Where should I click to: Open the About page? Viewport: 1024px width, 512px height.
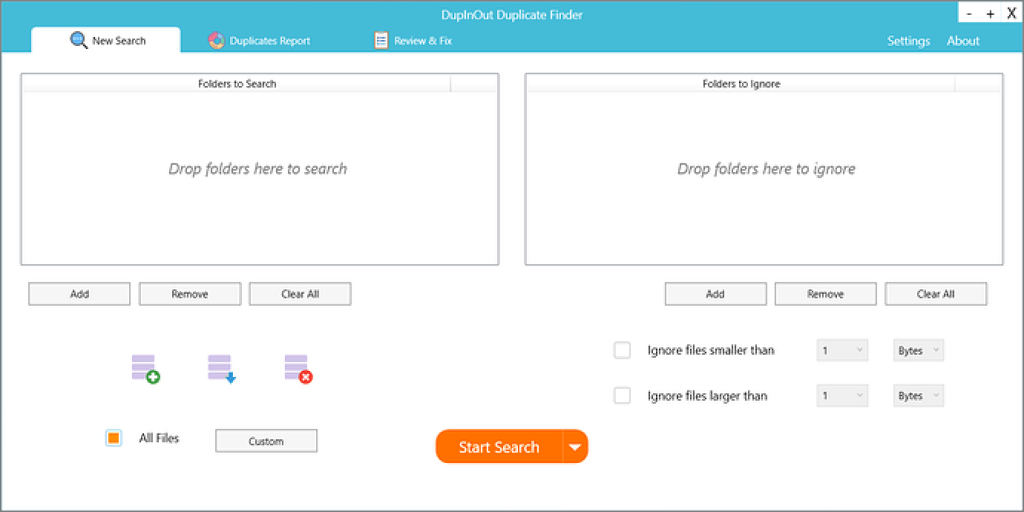tap(963, 41)
